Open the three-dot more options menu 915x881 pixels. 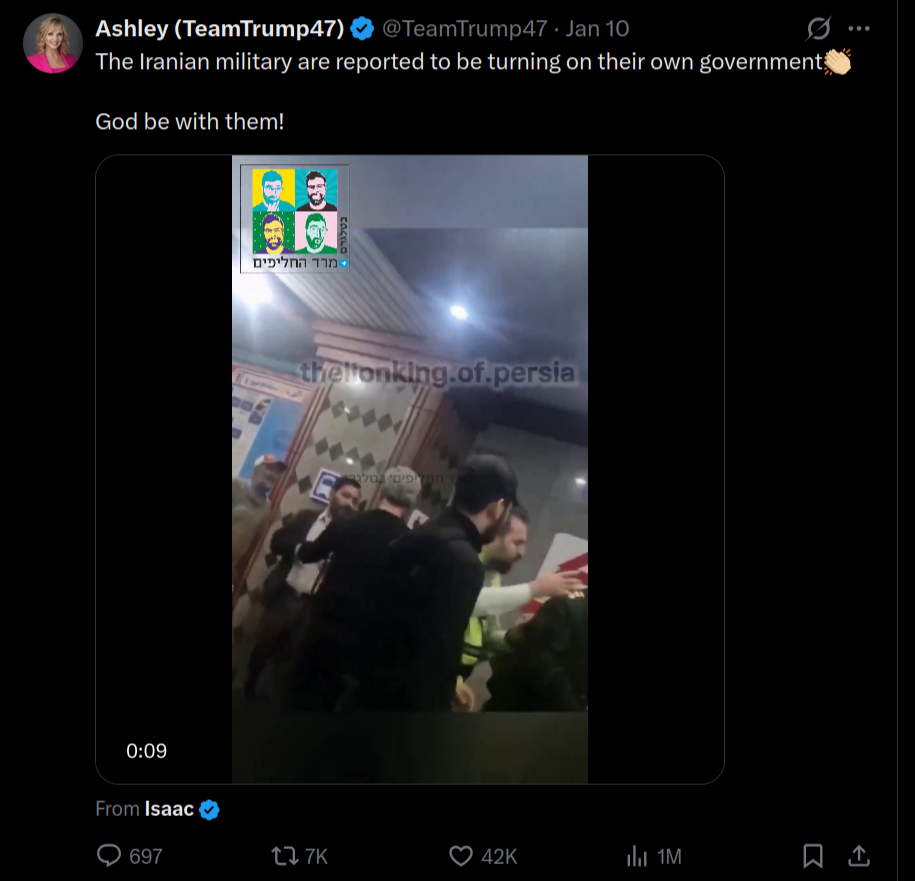858,28
